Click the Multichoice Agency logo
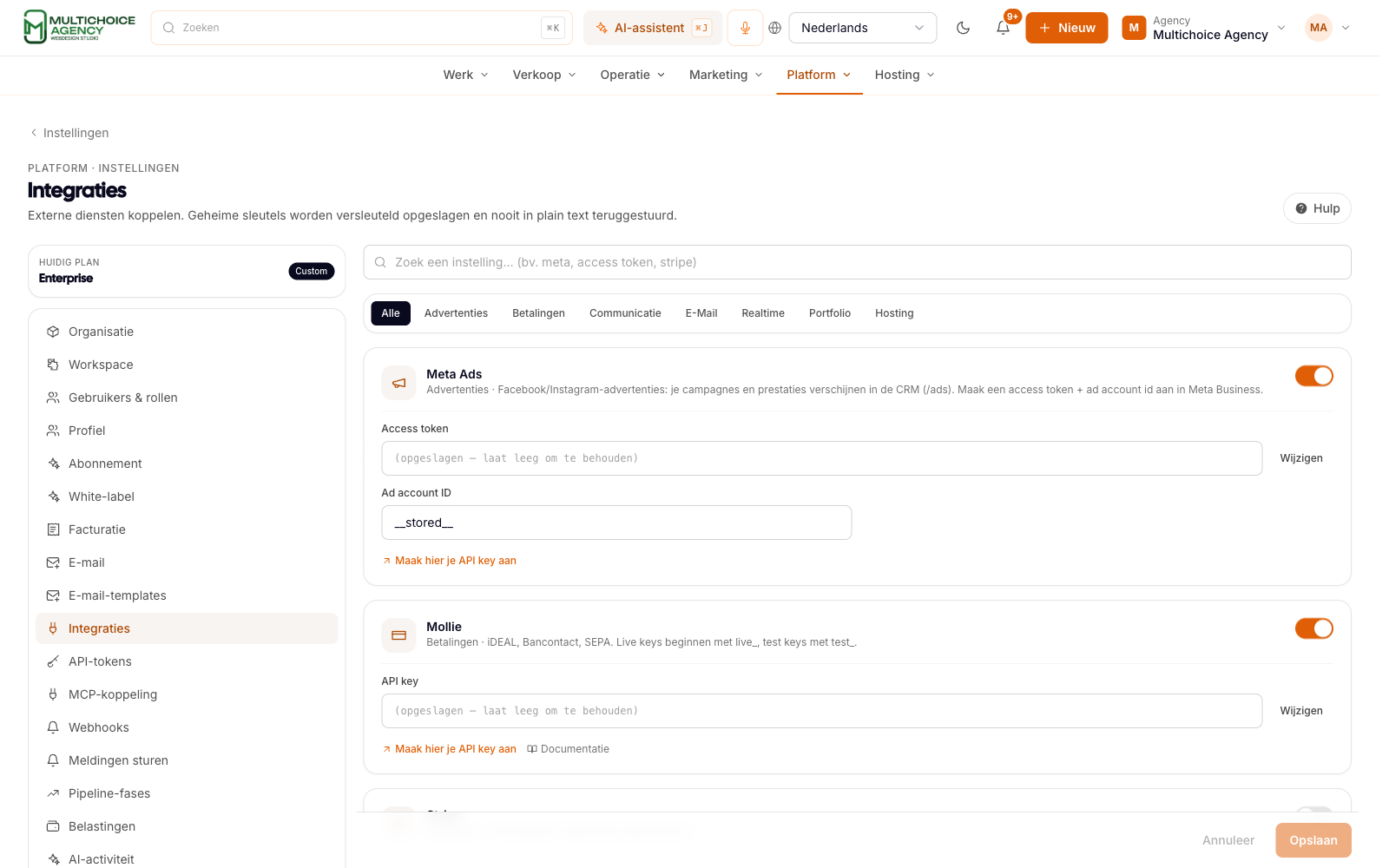 79,27
